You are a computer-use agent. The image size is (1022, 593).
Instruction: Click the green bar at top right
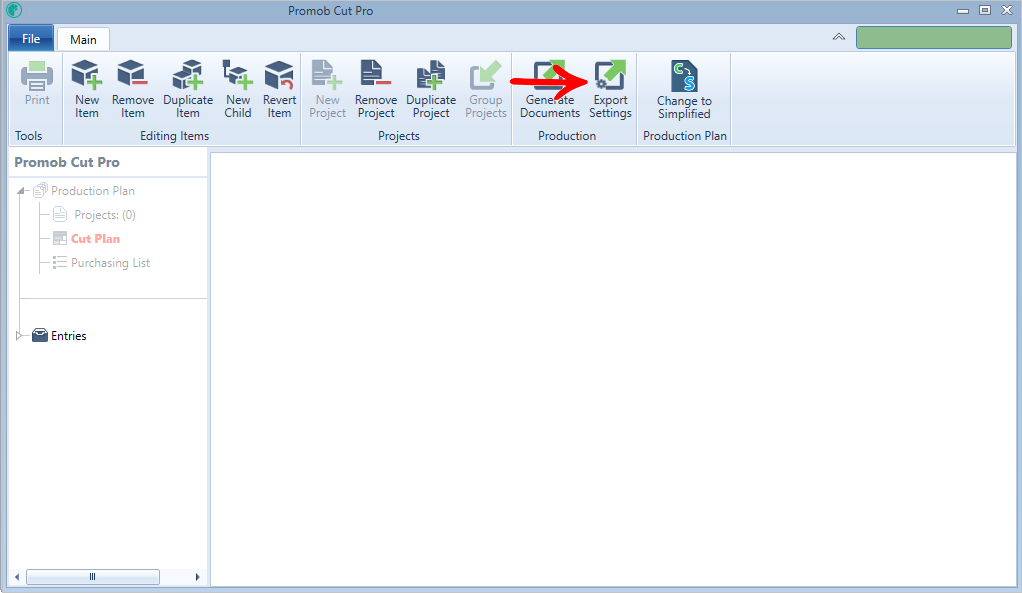coord(933,38)
